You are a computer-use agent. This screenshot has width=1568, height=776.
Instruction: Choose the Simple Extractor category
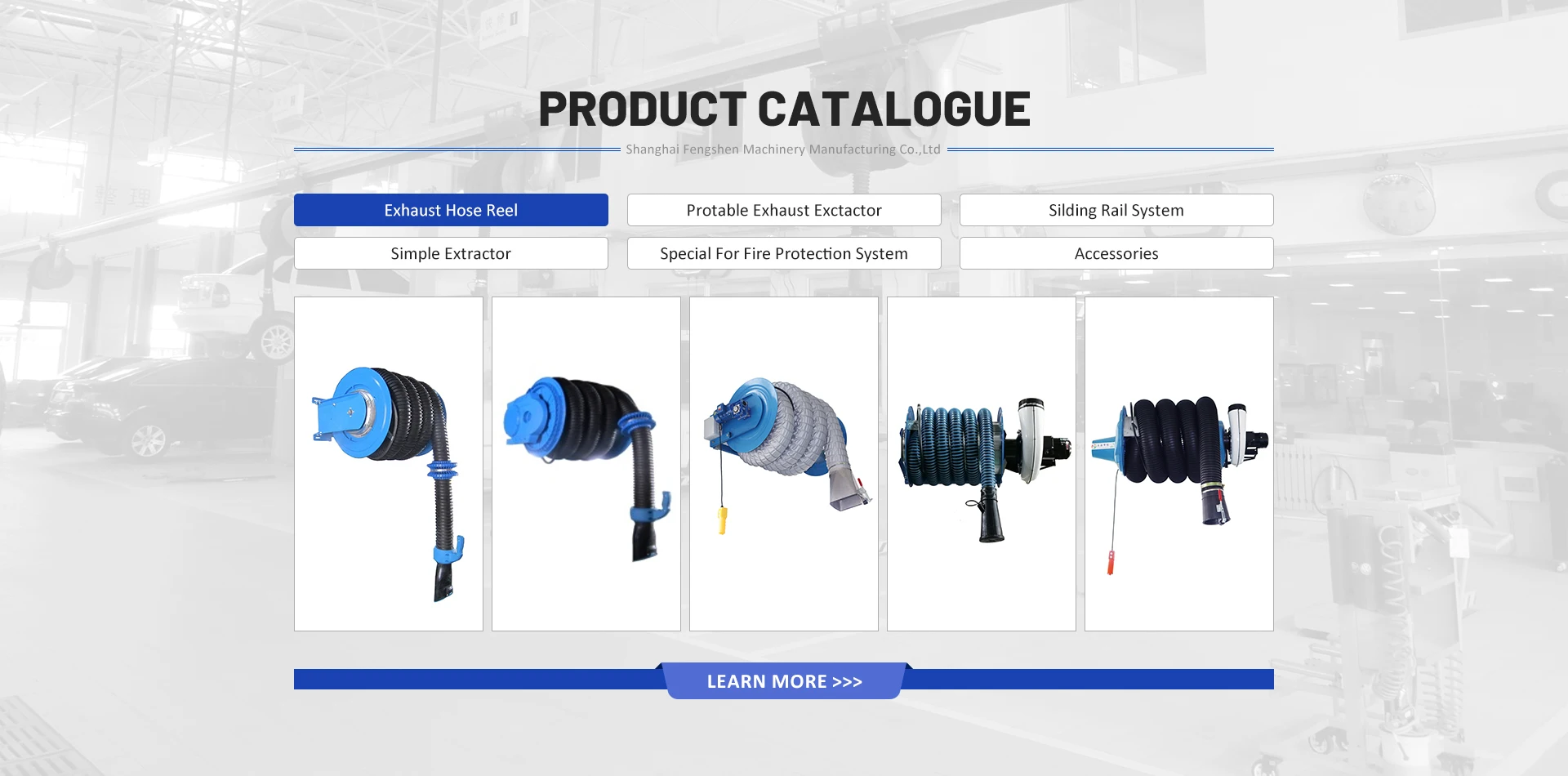451,253
